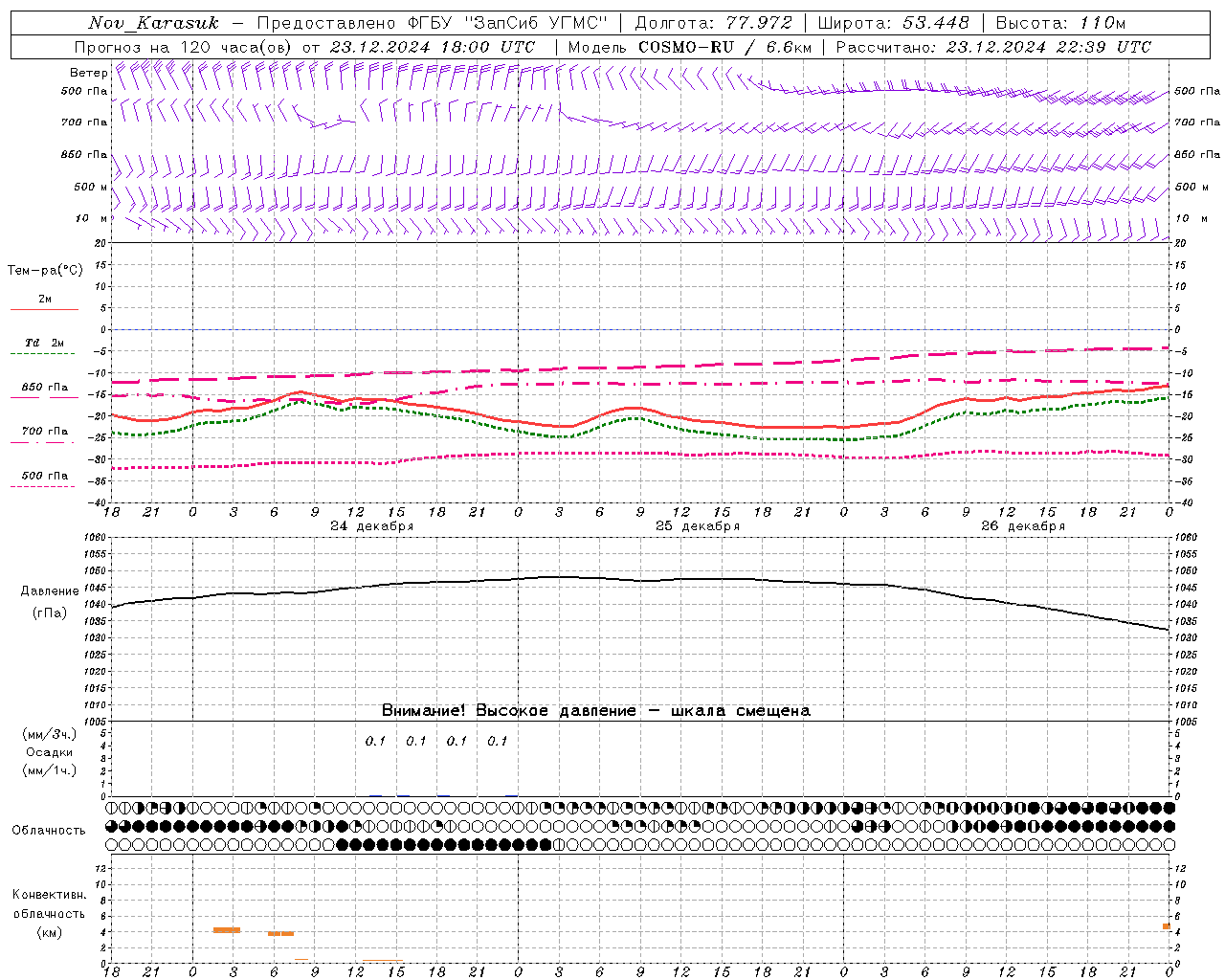Click the 26 декабря date label

tap(1023, 526)
